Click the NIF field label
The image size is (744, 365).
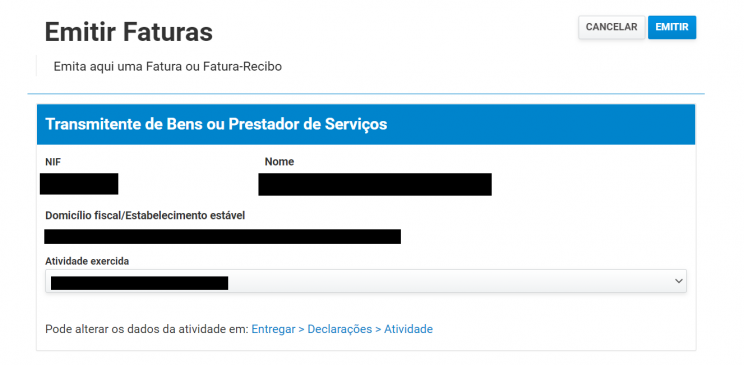(x=53, y=162)
